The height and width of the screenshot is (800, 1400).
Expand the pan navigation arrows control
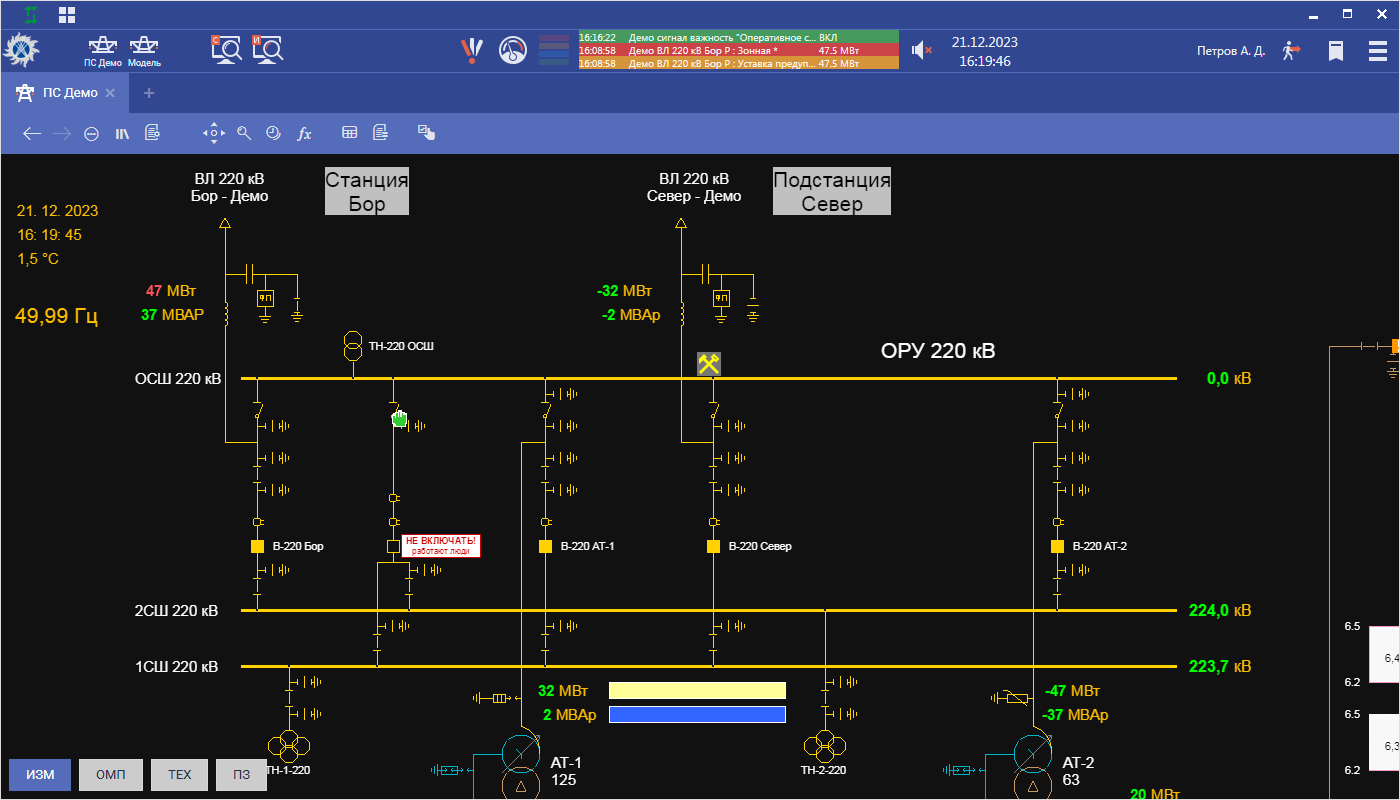coord(213,133)
